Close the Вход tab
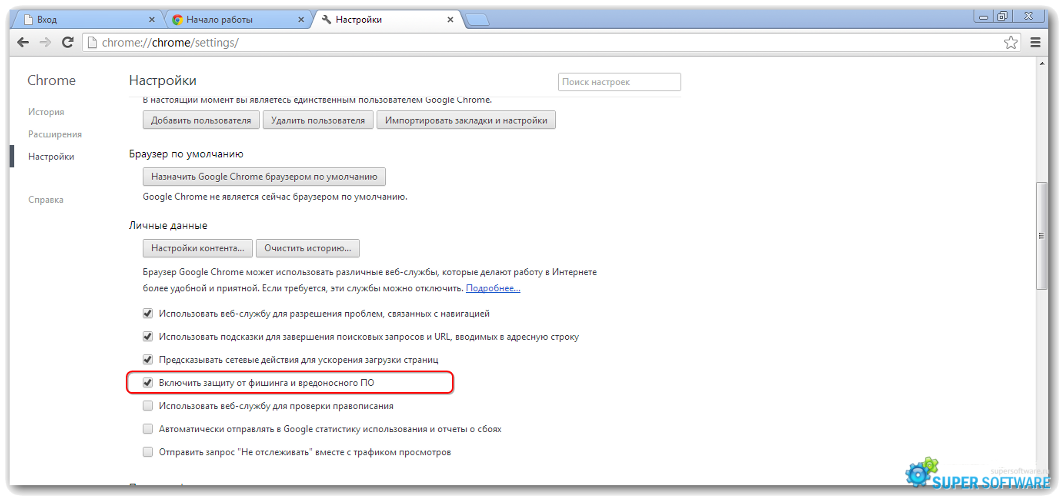 (151, 20)
